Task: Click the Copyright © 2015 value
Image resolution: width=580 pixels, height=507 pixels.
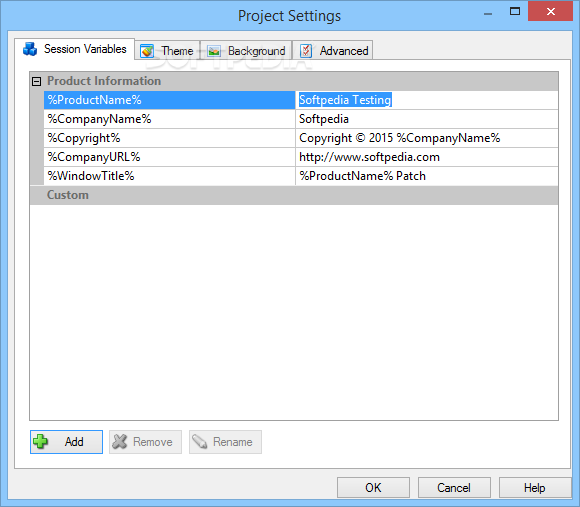Action: (427, 138)
